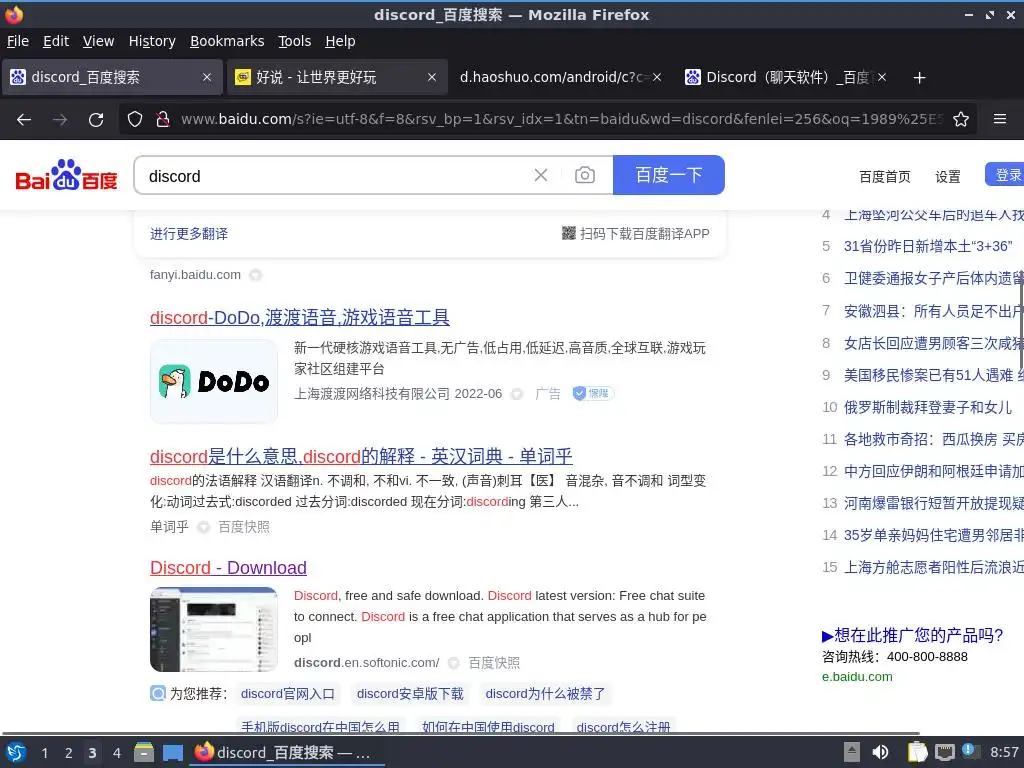Open the View menu
The height and width of the screenshot is (768, 1024).
[98, 41]
